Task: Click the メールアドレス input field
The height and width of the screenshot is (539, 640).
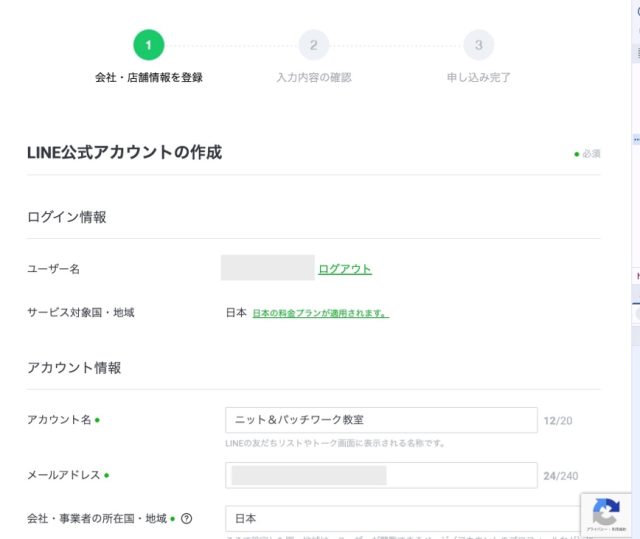Action: coord(381,475)
